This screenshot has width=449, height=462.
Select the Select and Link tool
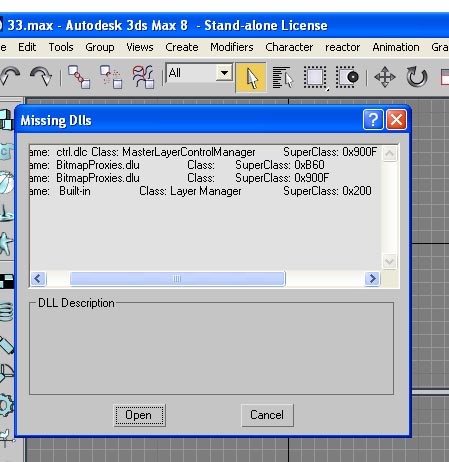79,77
